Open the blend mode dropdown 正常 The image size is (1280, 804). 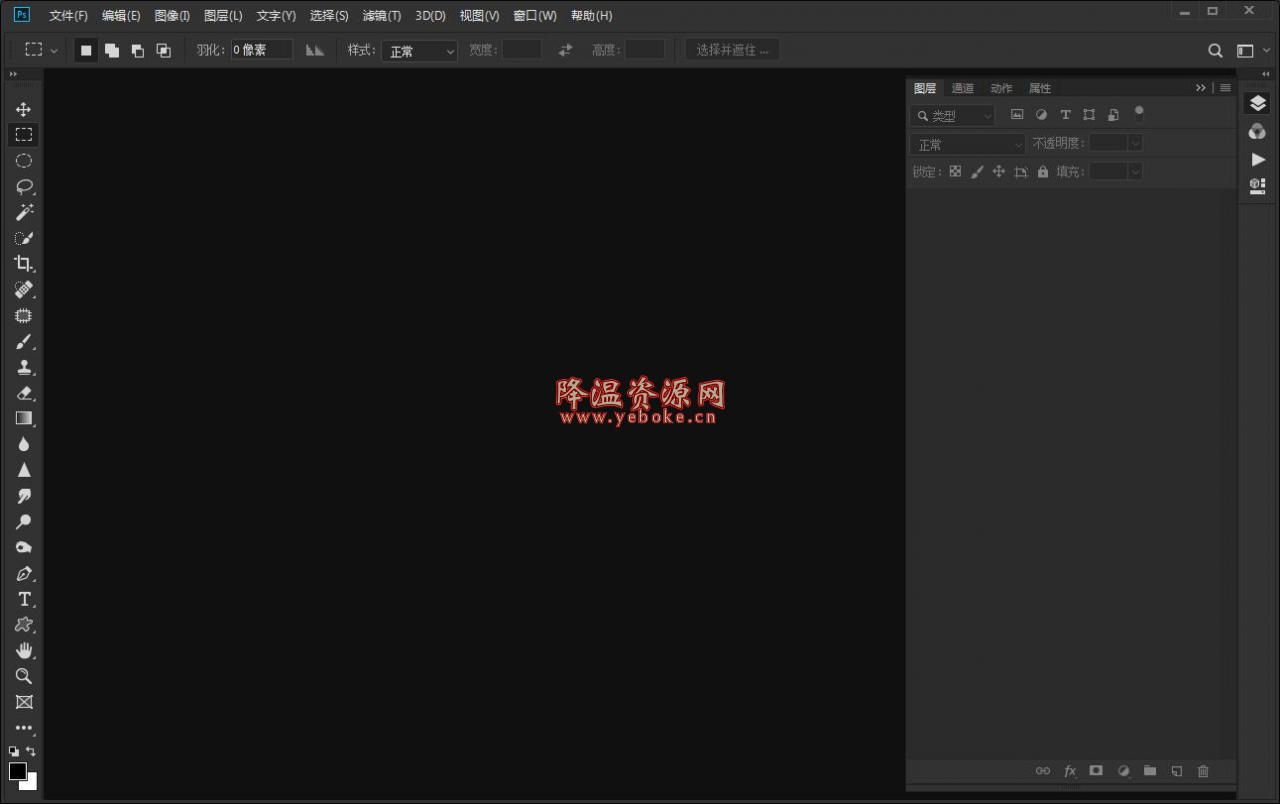[968, 144]
